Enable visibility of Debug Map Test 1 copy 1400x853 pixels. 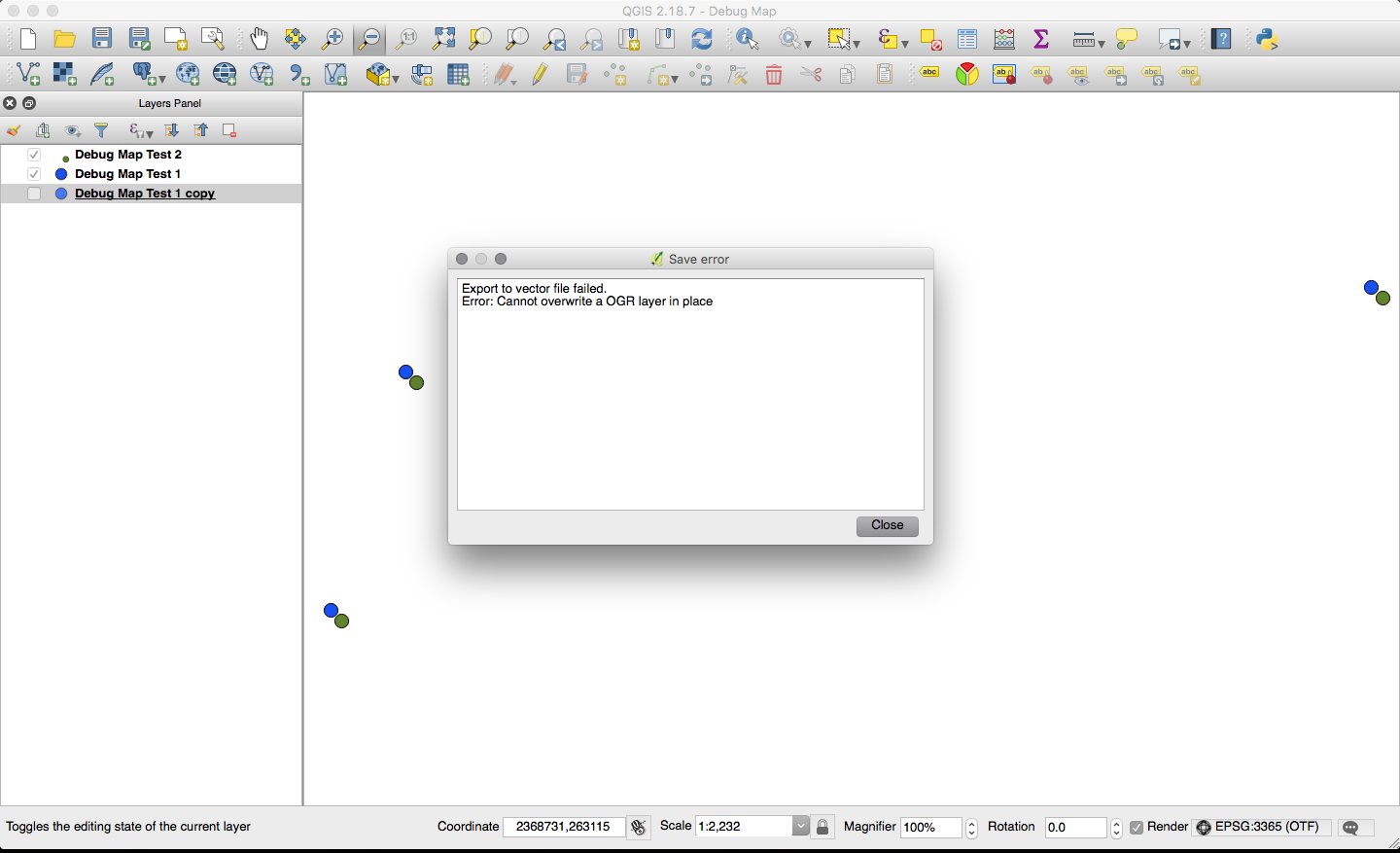click(x=34, y=194)
